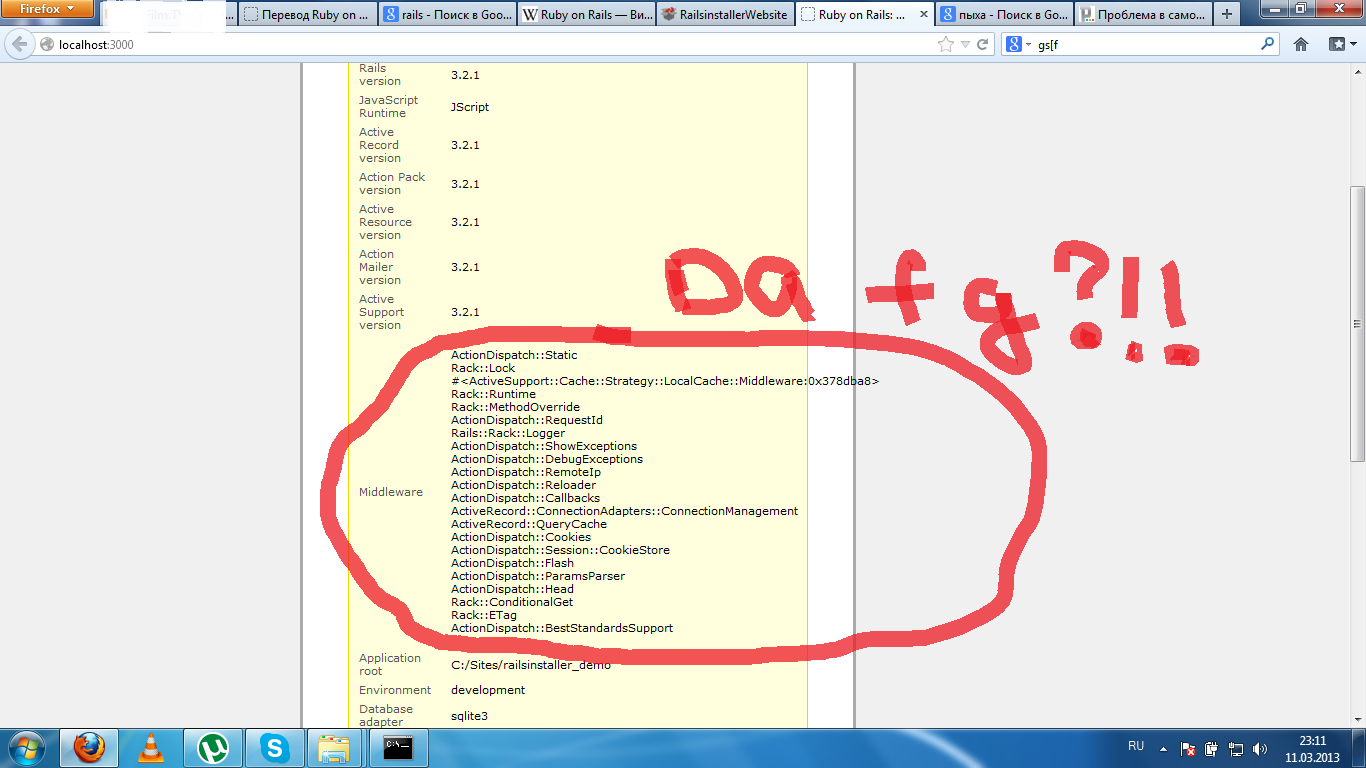Launch VLC media player from taskbar
This screenshot has height=768, width=1366.
pyautogui.click(x=151, y=747)
